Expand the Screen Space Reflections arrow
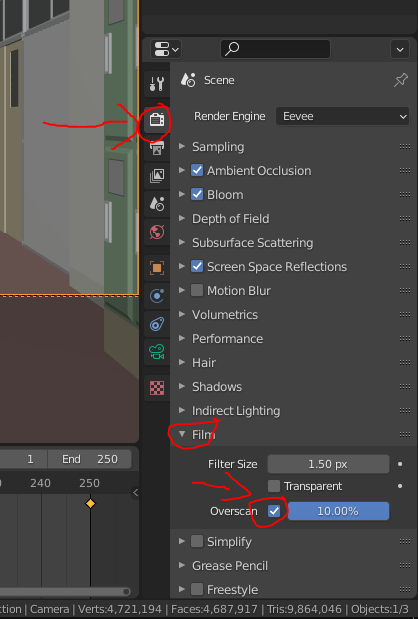Screen dimensions: 418x619 (182, 266)
